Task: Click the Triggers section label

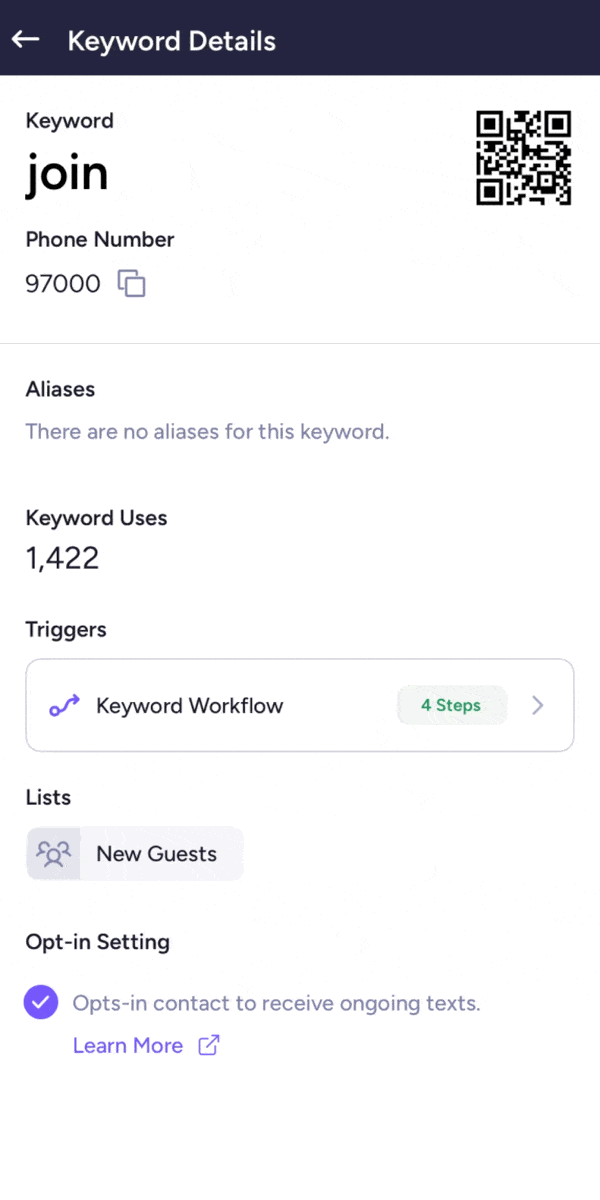Action: (x=66, y=630)
